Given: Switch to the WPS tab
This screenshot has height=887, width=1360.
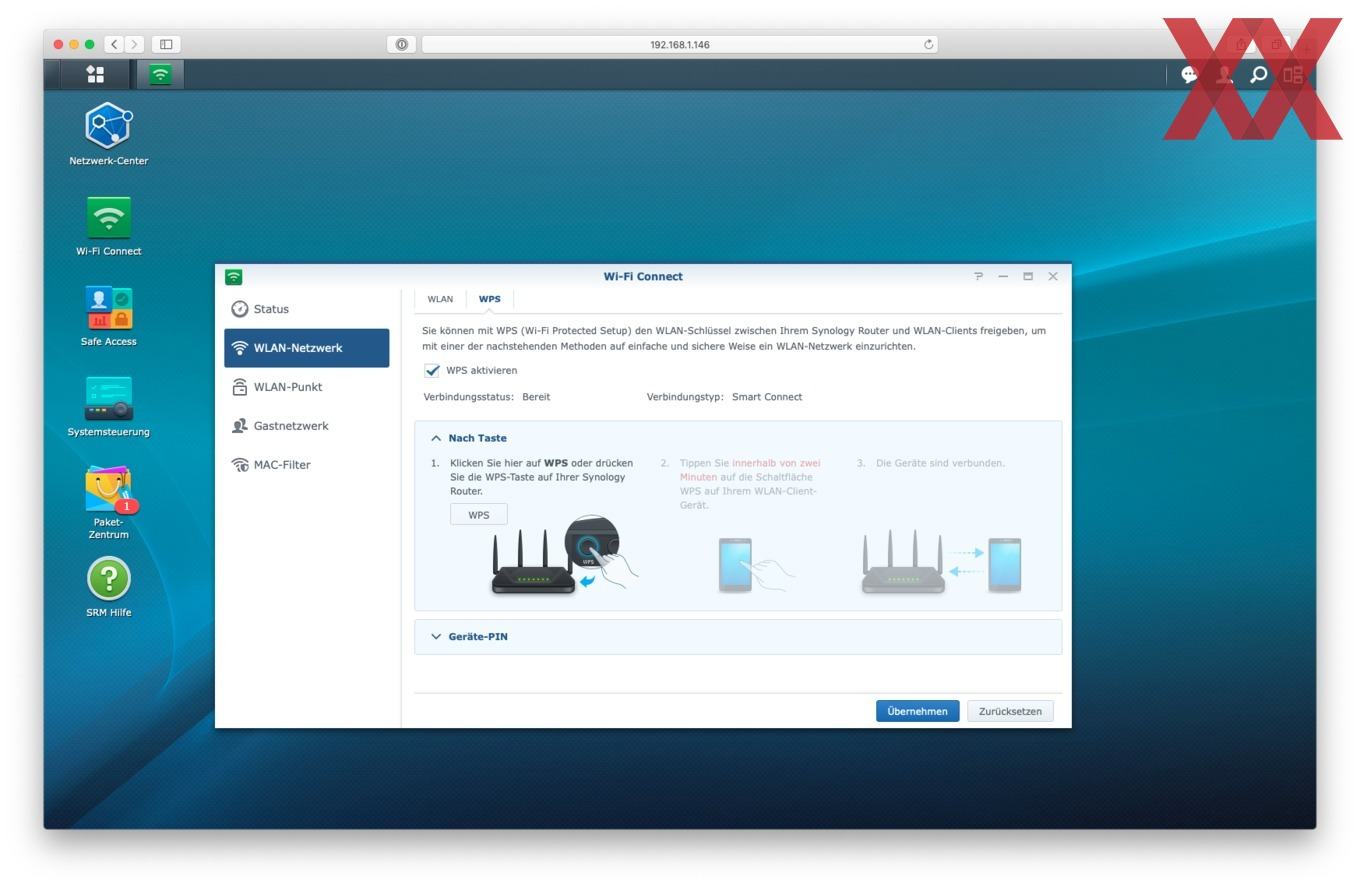Looking at the screenshot, I should pos(490,299).
